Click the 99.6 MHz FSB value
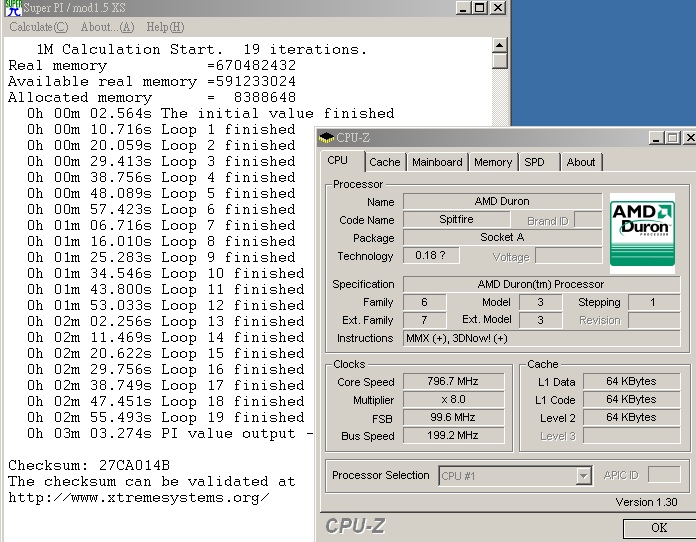The height and width of the screenshot is (542, 696). tap(453, 418)
